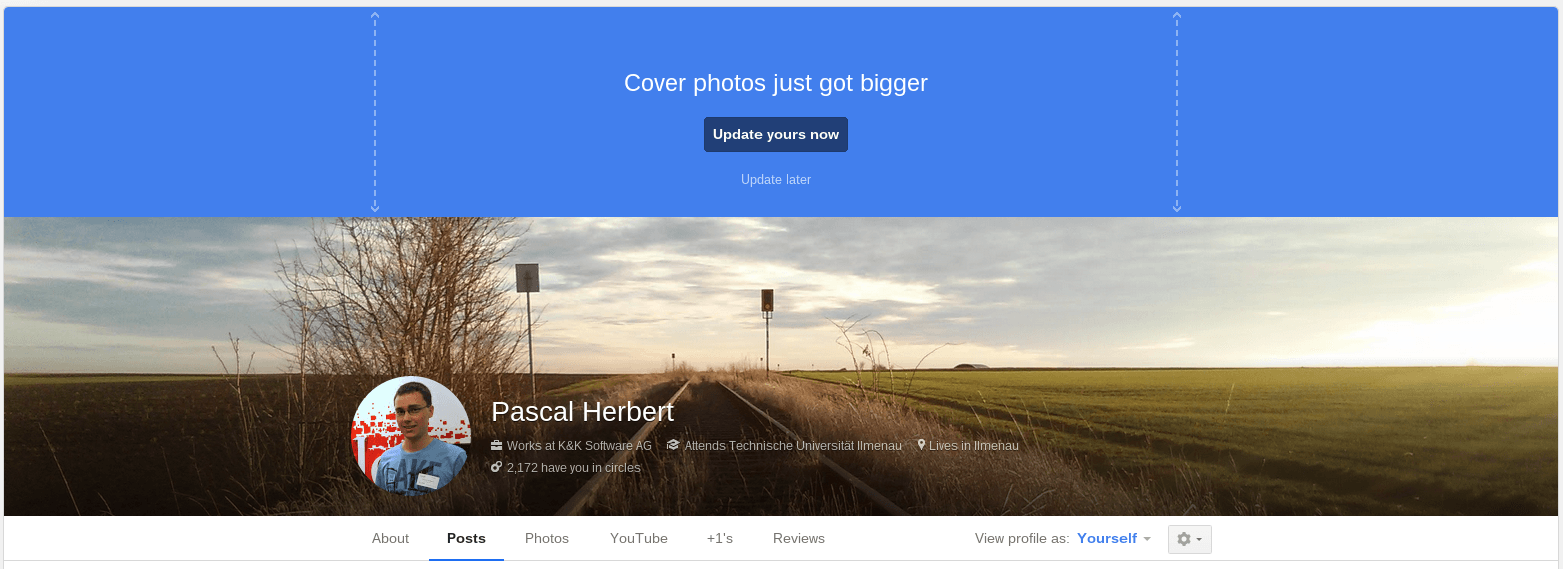The width and height of the screenshot is (1563, 569).
Task: Go to the Photos tab
Action: [547, 538]
